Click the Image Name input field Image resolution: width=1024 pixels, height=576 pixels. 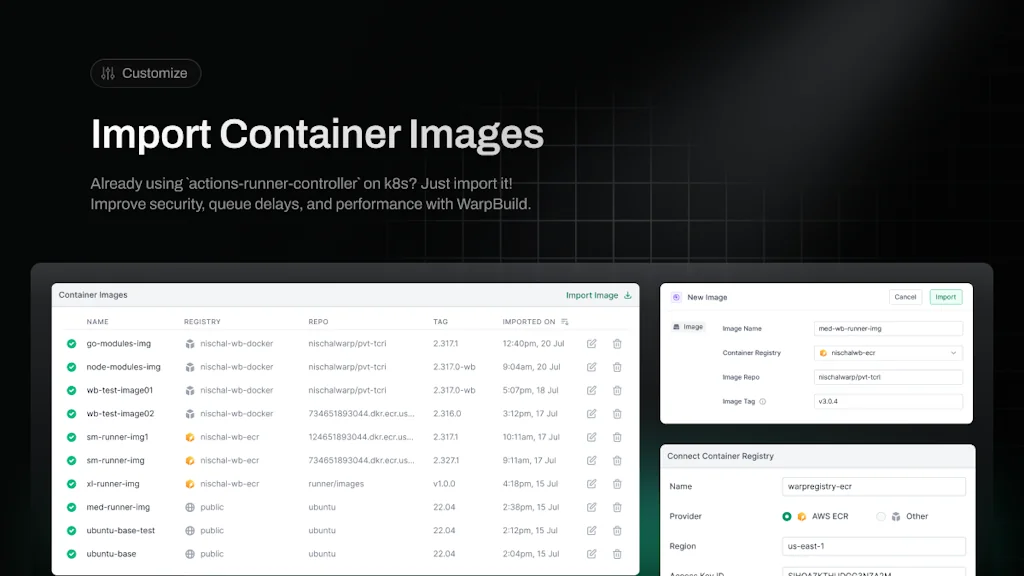pos(888,328)
